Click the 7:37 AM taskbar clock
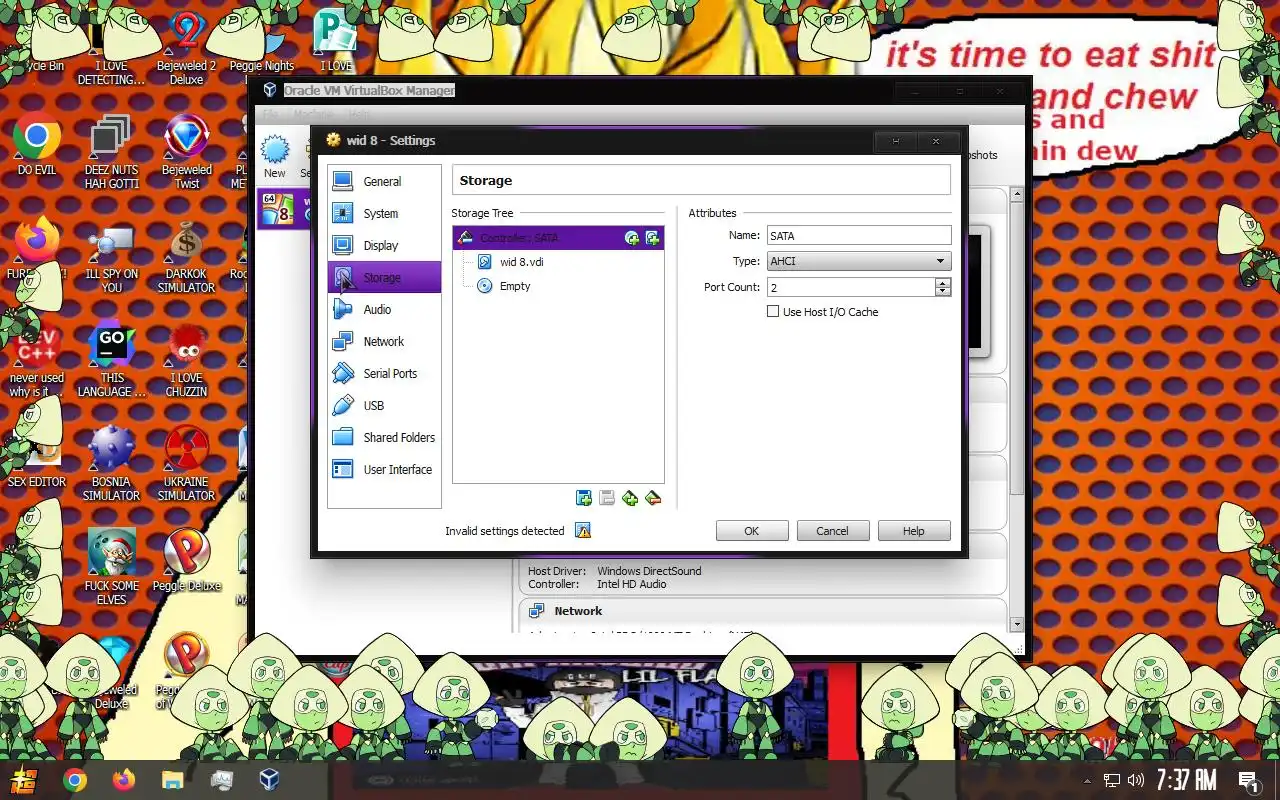 1186,779
